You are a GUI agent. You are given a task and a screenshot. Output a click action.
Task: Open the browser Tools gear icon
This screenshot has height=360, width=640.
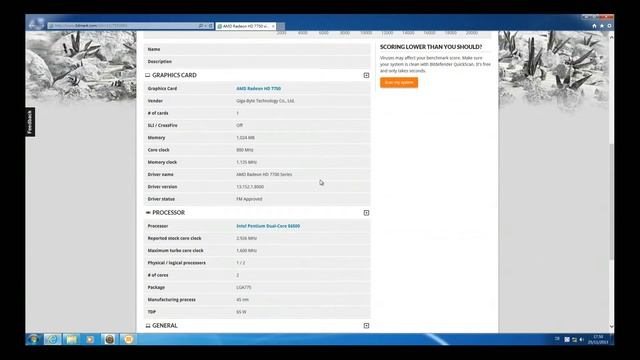tap(609, 26)
